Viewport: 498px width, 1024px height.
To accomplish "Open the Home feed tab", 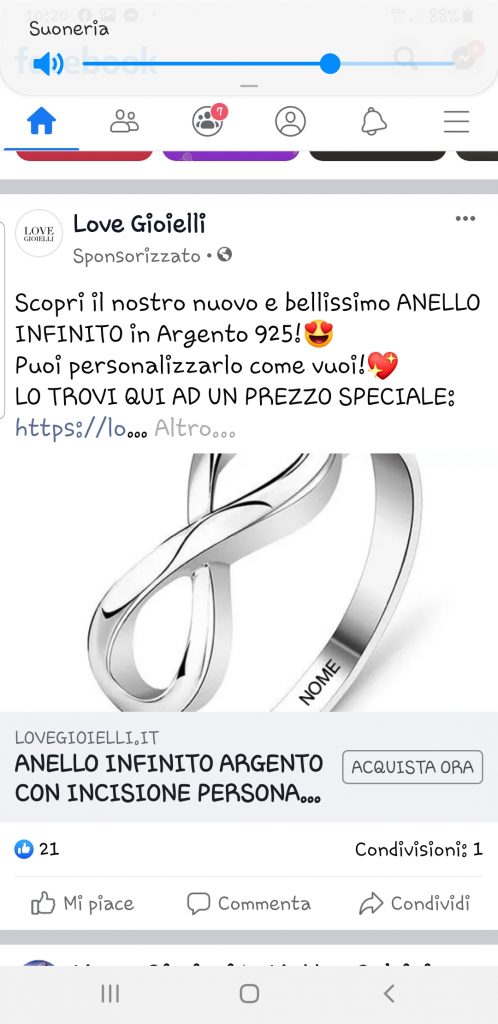I will tap(41, 121).
